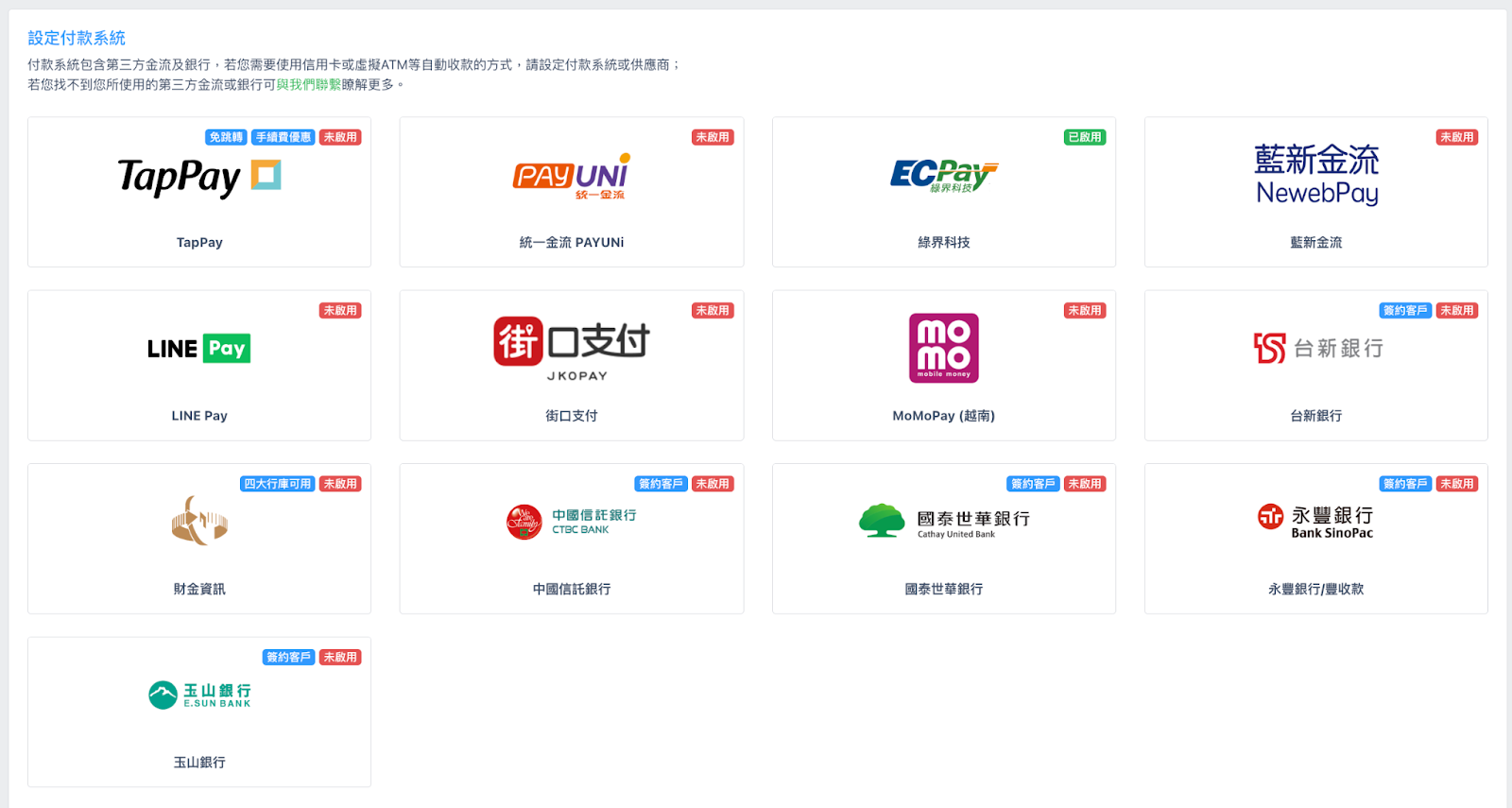1512x808 pixels.
Task: Click the 簽約客戶 badge on 台新銀行 card
Action: 1406,310
